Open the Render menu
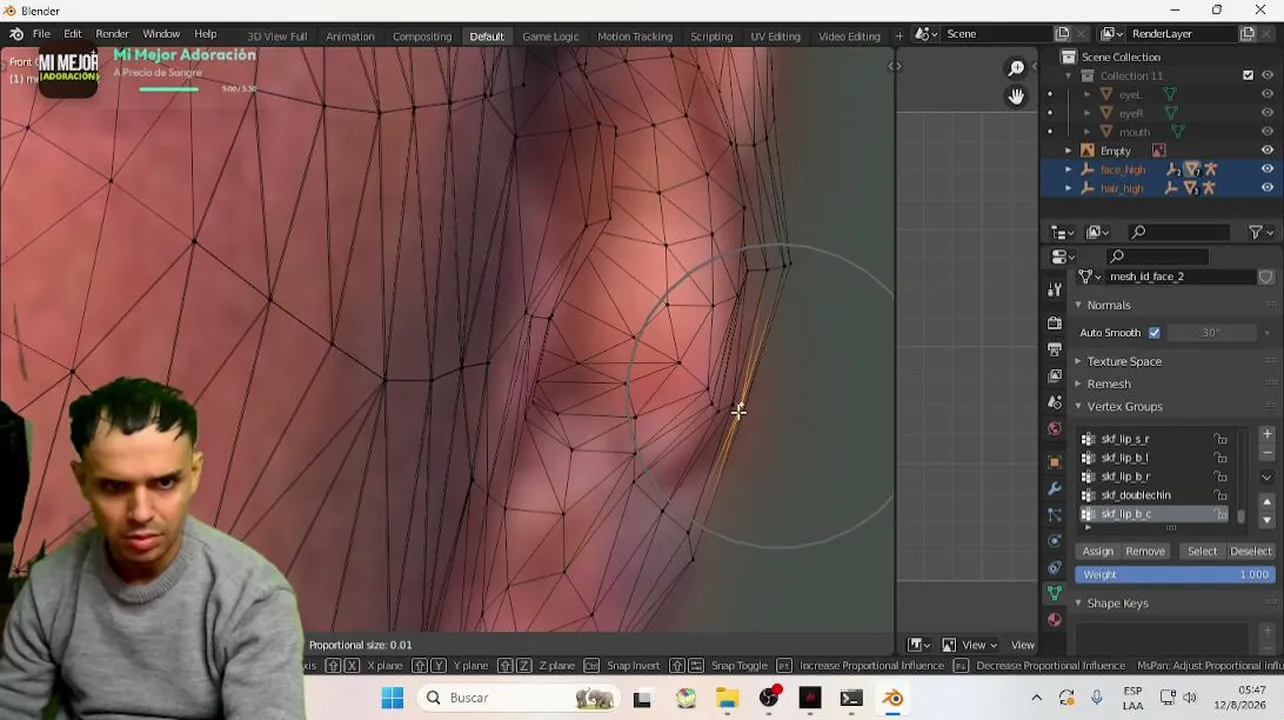This screenshot has width=1284, height=720. point(112,35)
